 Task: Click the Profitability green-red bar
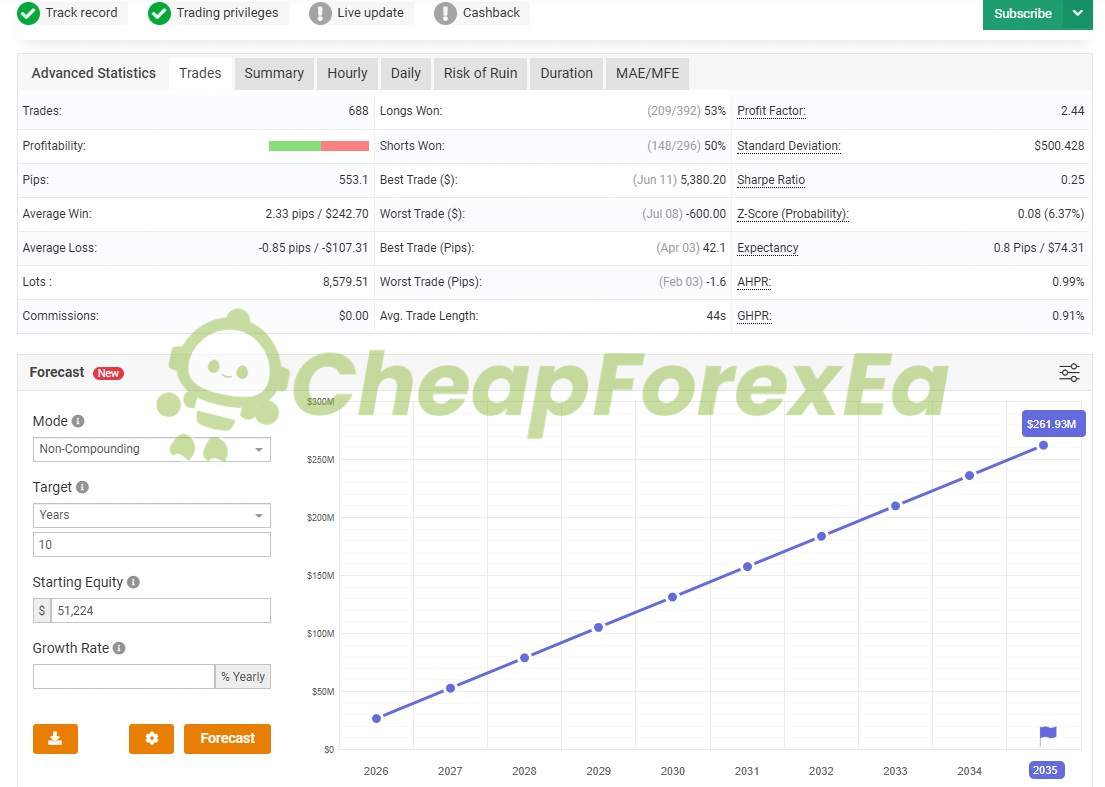(x=319, y=146)
